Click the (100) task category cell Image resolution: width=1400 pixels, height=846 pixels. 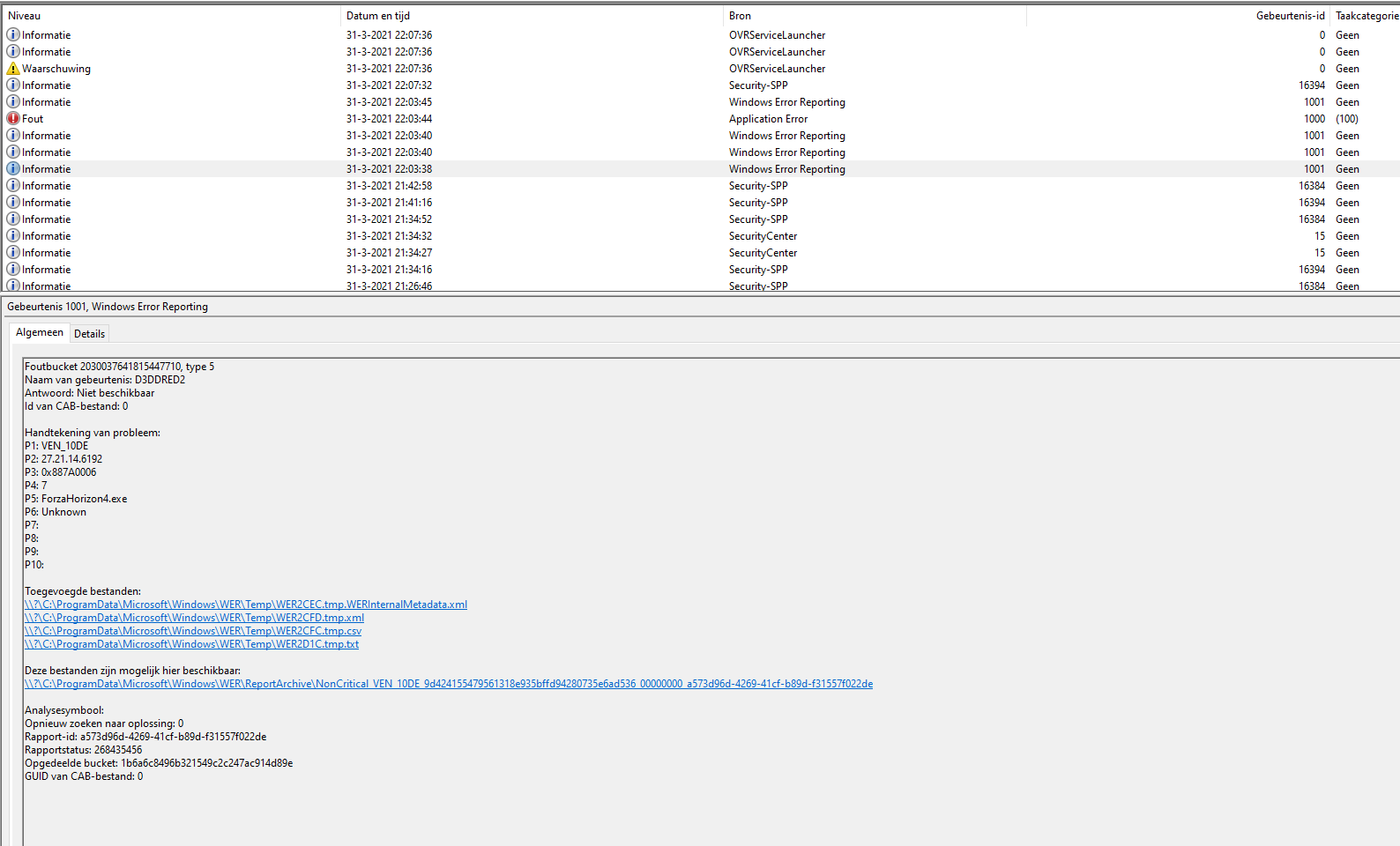click(x=1347, y=119)
